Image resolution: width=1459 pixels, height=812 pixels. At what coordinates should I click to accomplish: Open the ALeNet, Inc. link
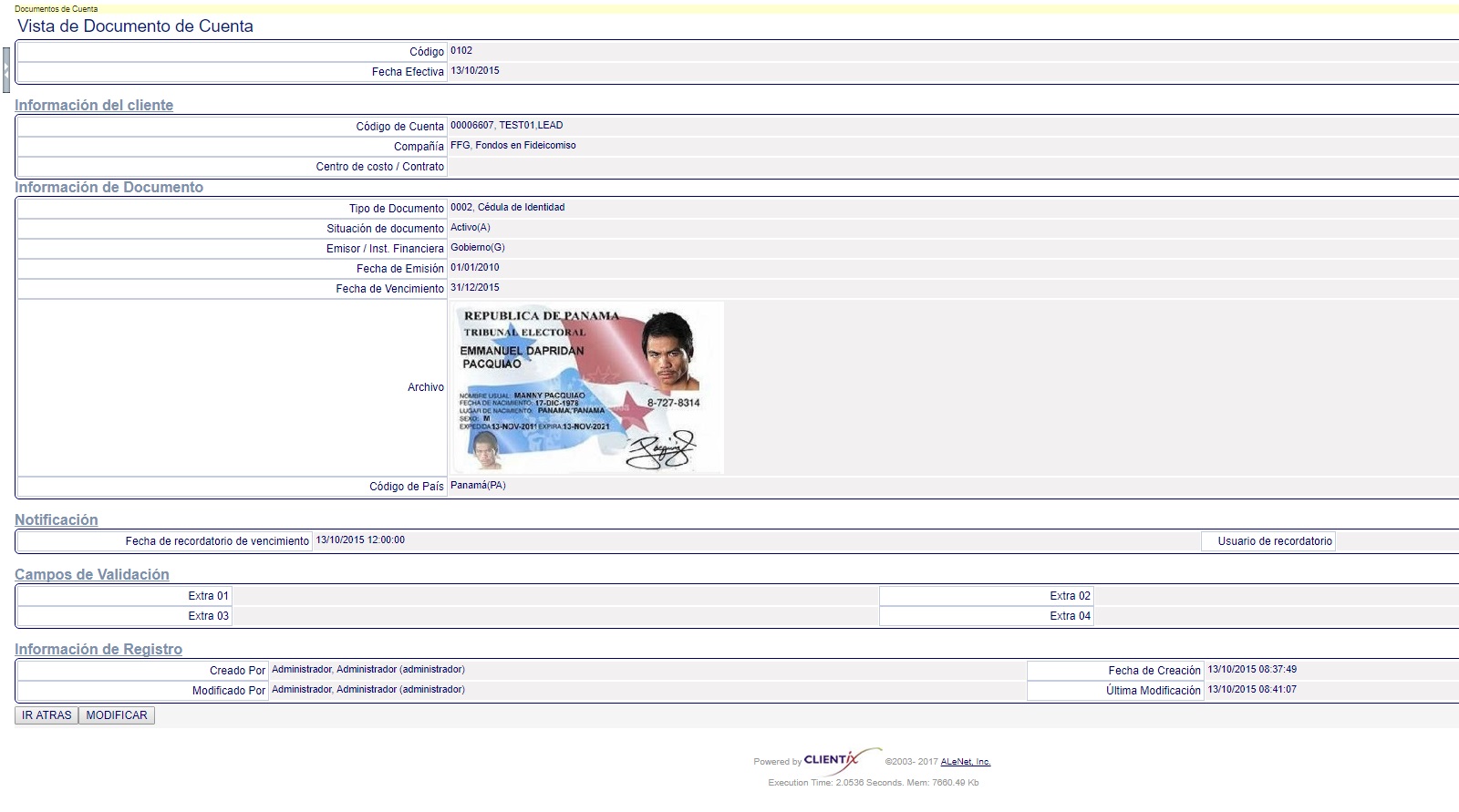coord(965,762)
